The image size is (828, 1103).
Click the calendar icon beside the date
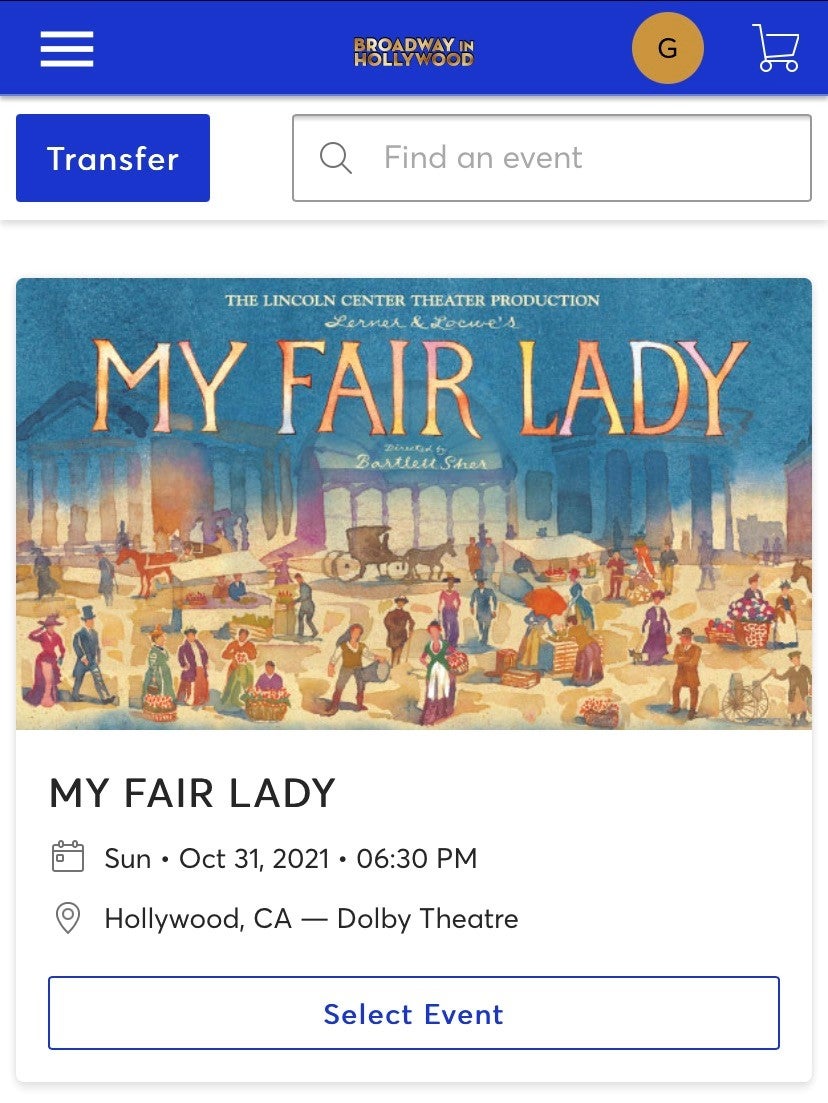[x=68, y=857]
